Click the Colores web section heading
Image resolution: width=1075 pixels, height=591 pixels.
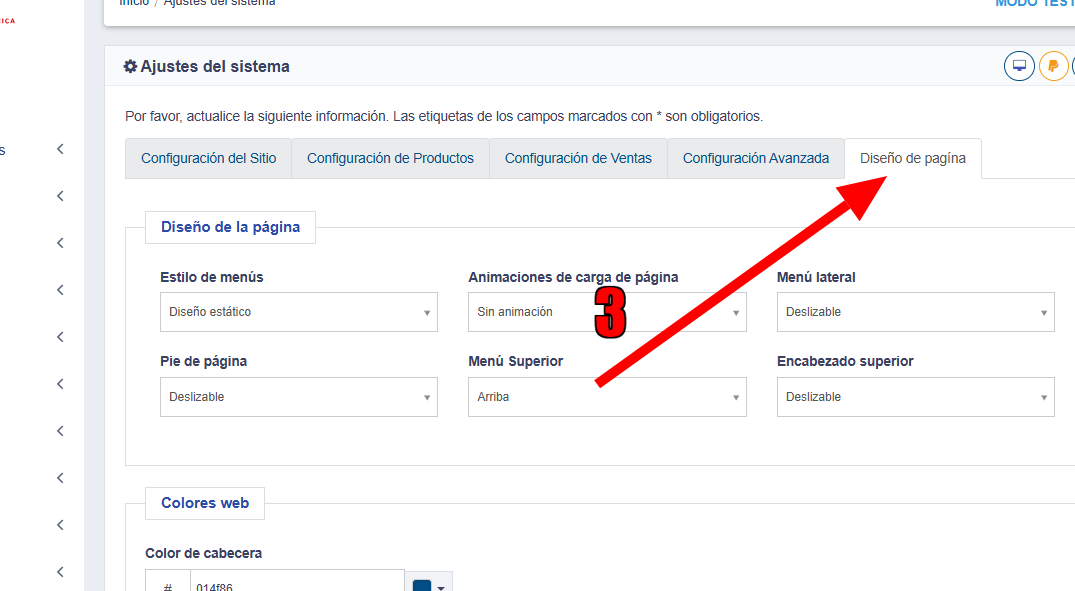(x=205, y=503)
